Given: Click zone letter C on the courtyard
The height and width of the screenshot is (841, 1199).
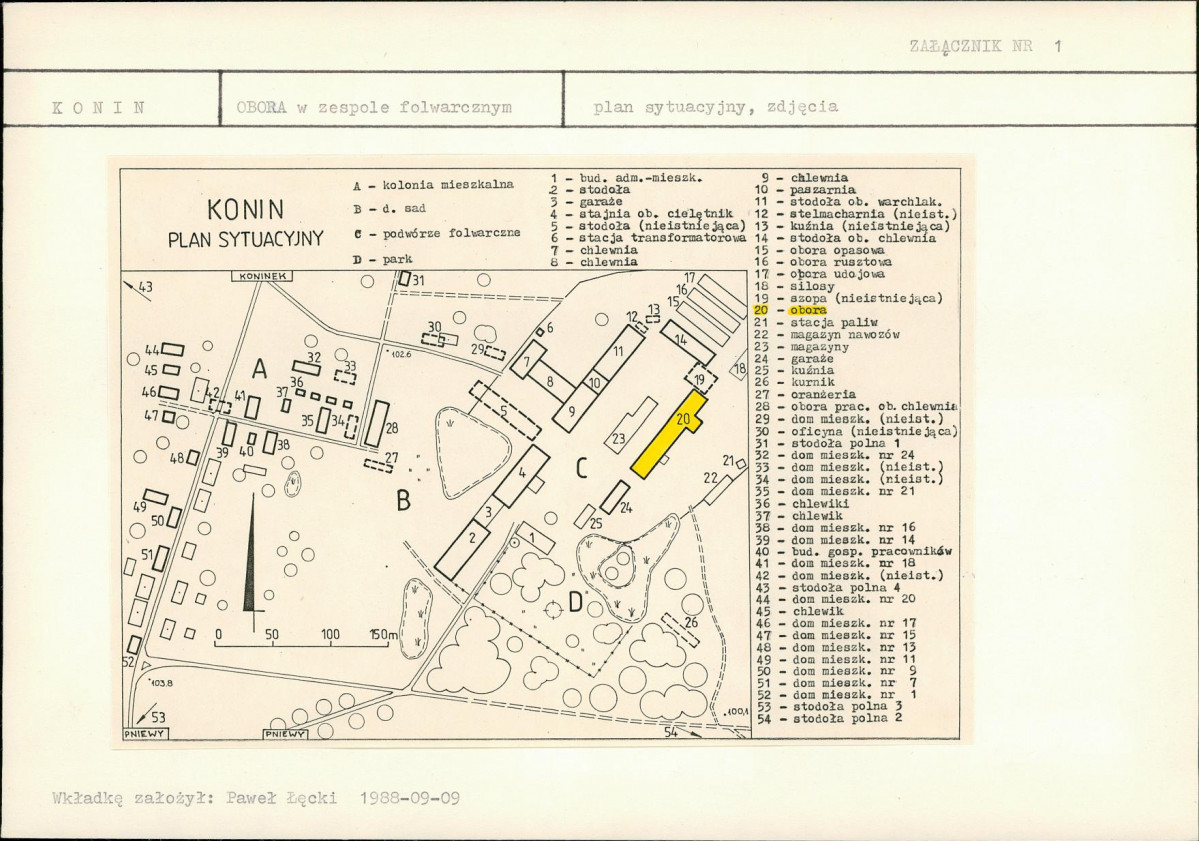Looking at the screenshot, I should point(581,468).
